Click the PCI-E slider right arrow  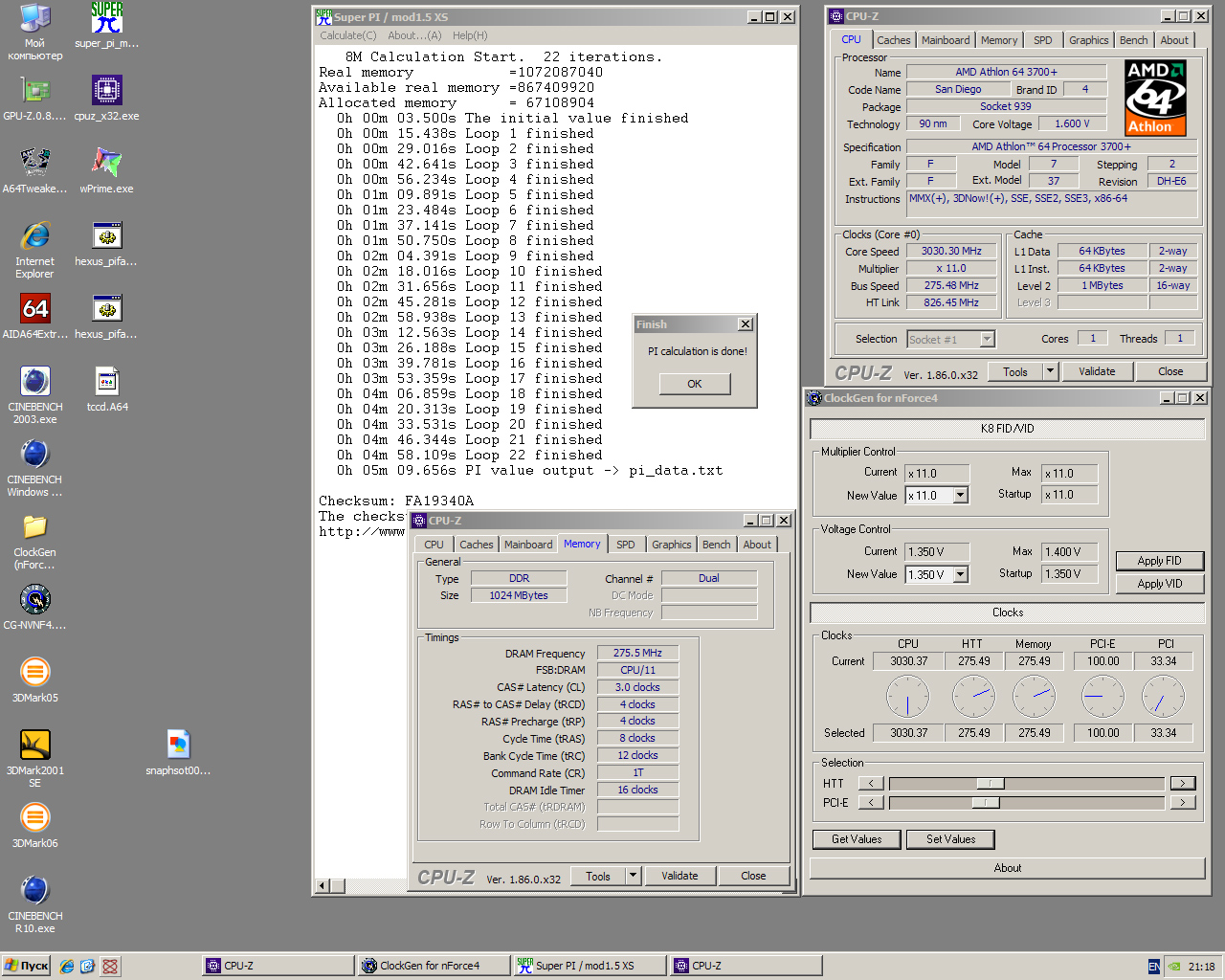point(1183,803)
